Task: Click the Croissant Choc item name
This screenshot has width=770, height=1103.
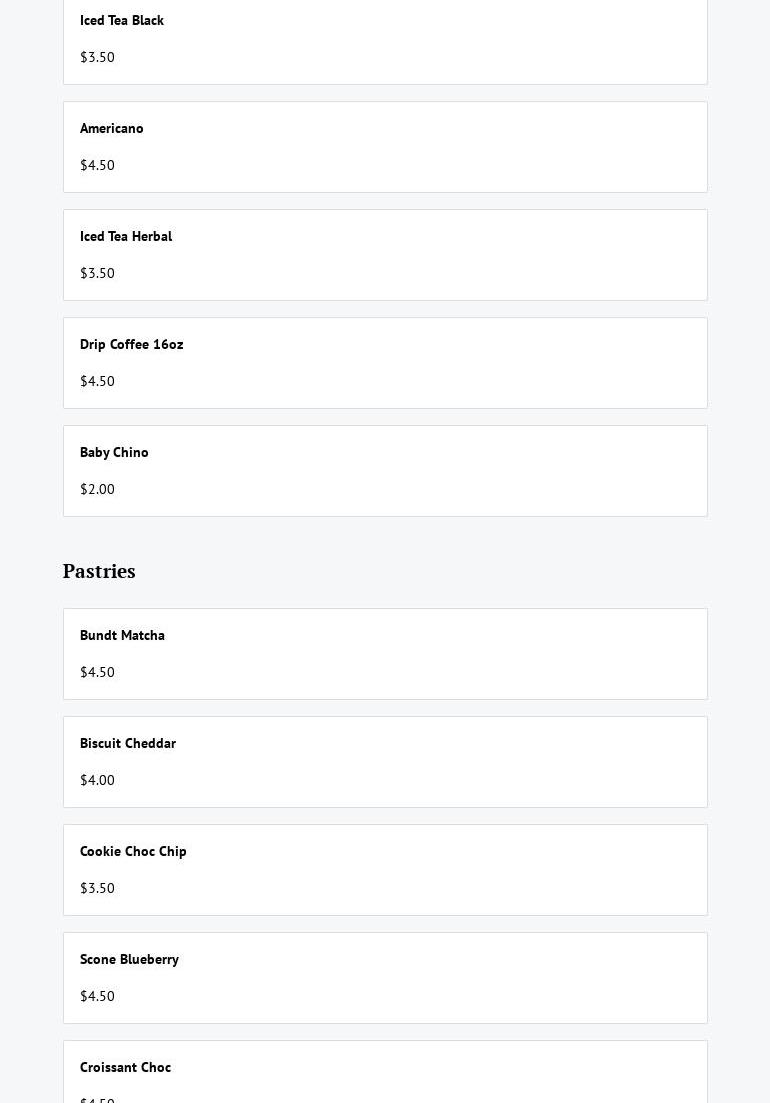Action: coord(125,1067)
